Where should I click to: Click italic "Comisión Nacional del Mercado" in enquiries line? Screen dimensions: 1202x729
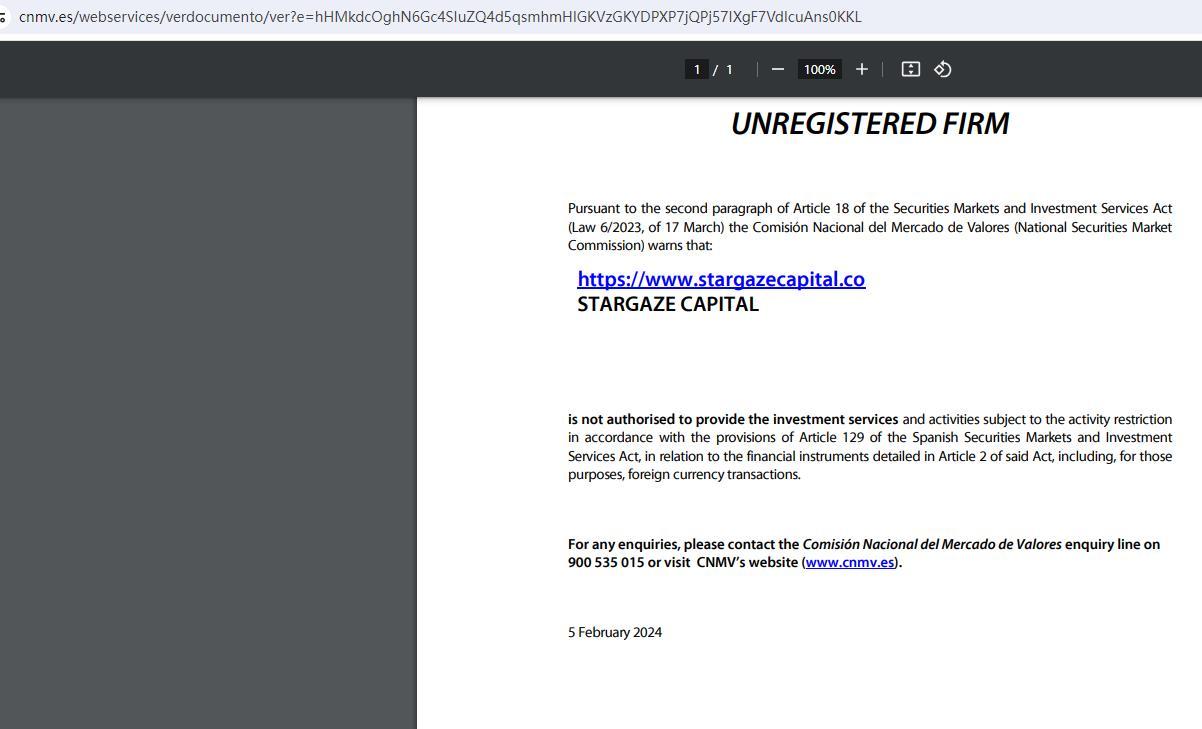931,544
